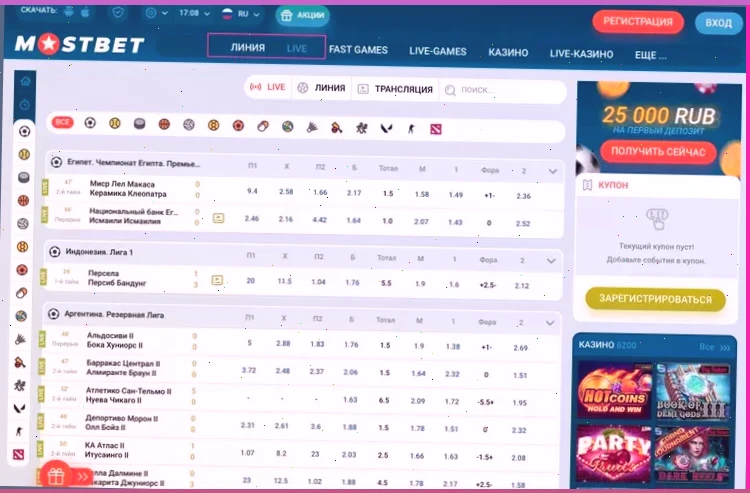The width and height of the screenshot is (750, 493).
Task: Open the КУПОН coupon header
Action: pyautogui.click(x=658, y=186)
